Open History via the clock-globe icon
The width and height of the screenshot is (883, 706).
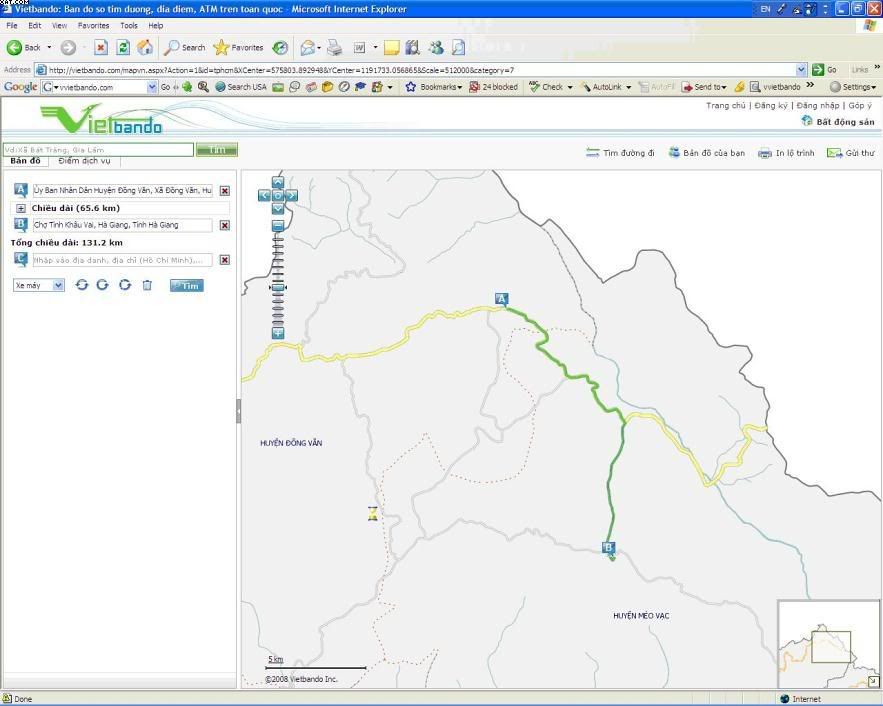(x=280, y=48)
